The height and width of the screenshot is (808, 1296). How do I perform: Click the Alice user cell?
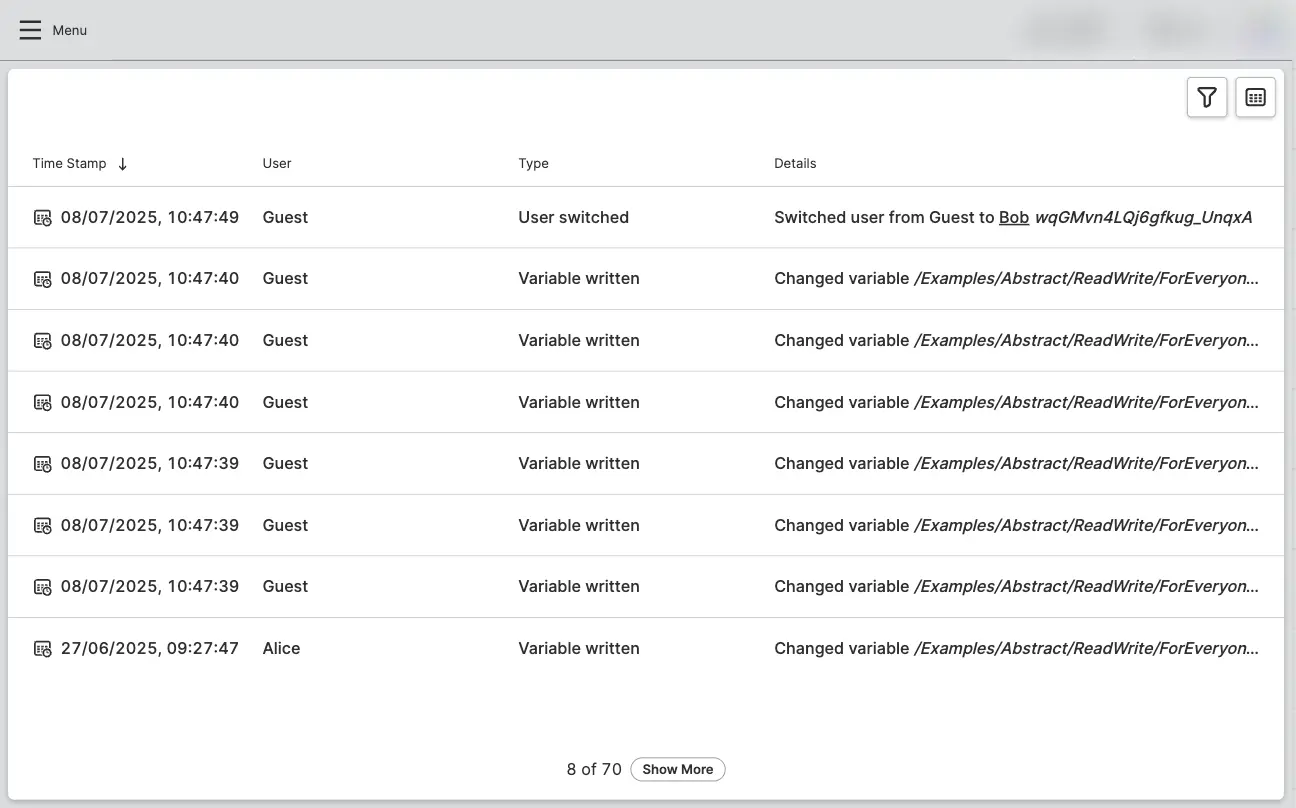[x=281, y=648]
